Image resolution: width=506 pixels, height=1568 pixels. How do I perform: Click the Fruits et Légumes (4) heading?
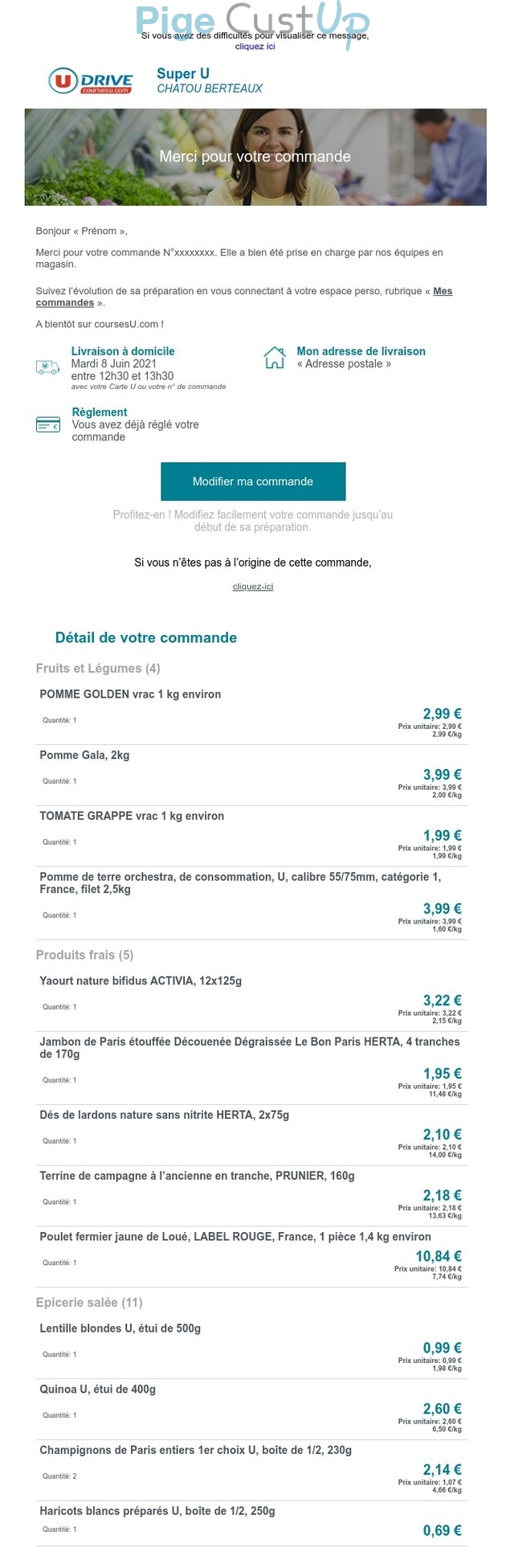point(98,669)
